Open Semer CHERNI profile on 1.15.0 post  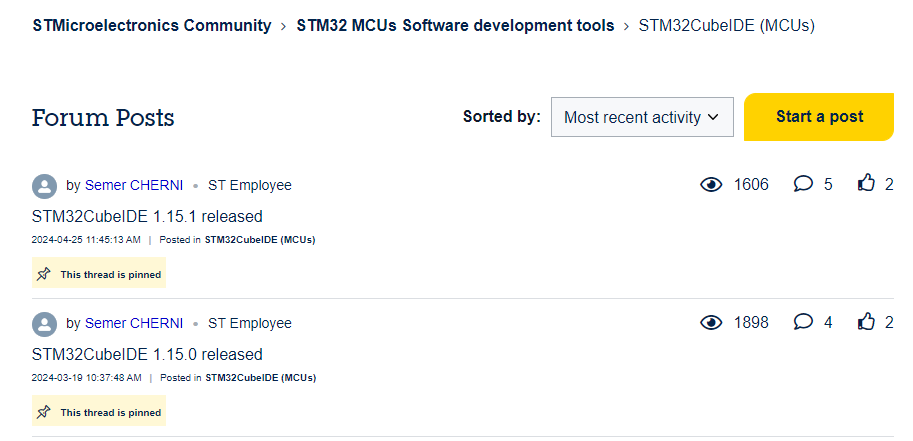(x=134, y=323)
